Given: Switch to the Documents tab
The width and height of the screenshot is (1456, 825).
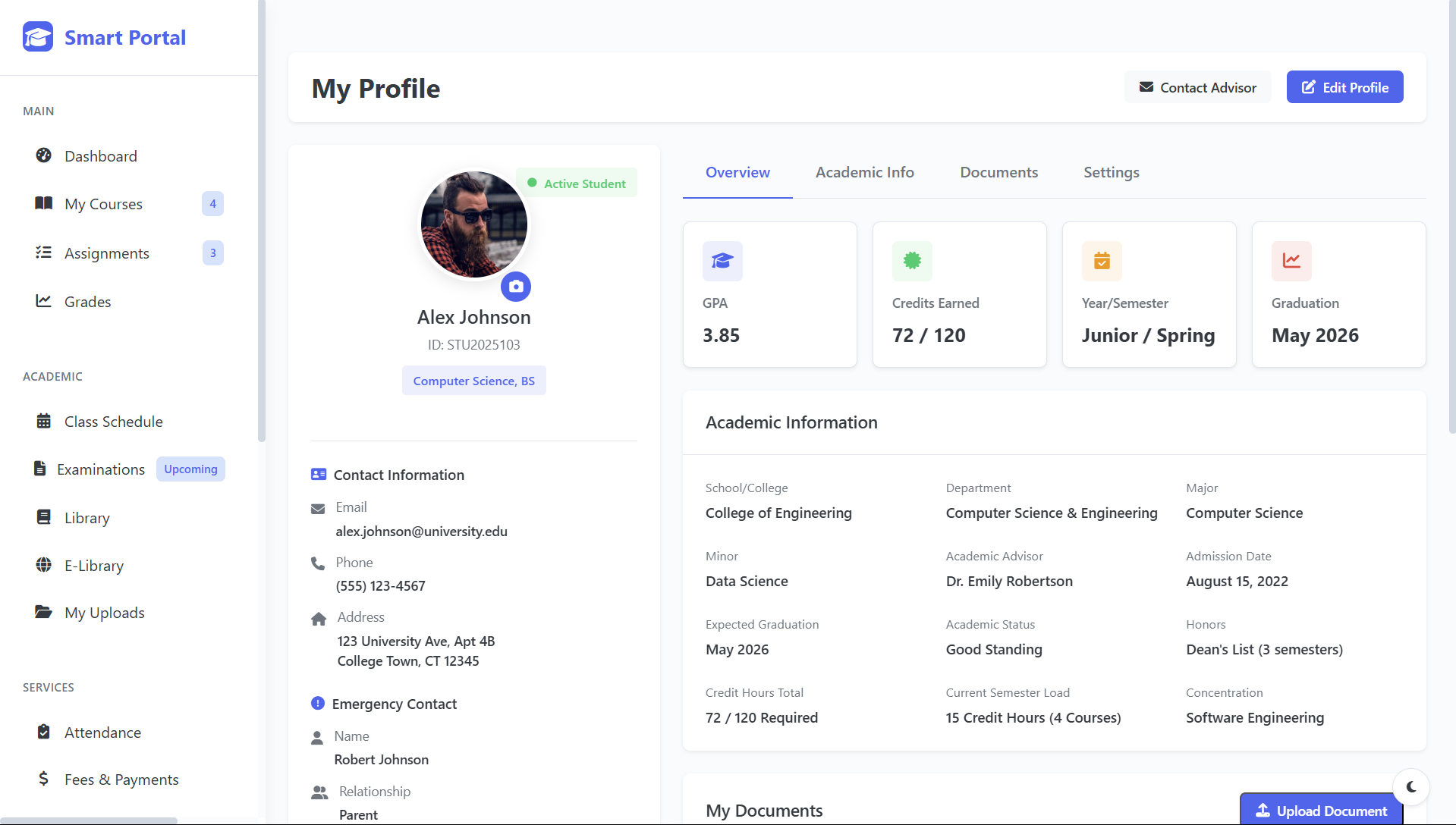Looking at the screenshot, I should tap(998, 172).
